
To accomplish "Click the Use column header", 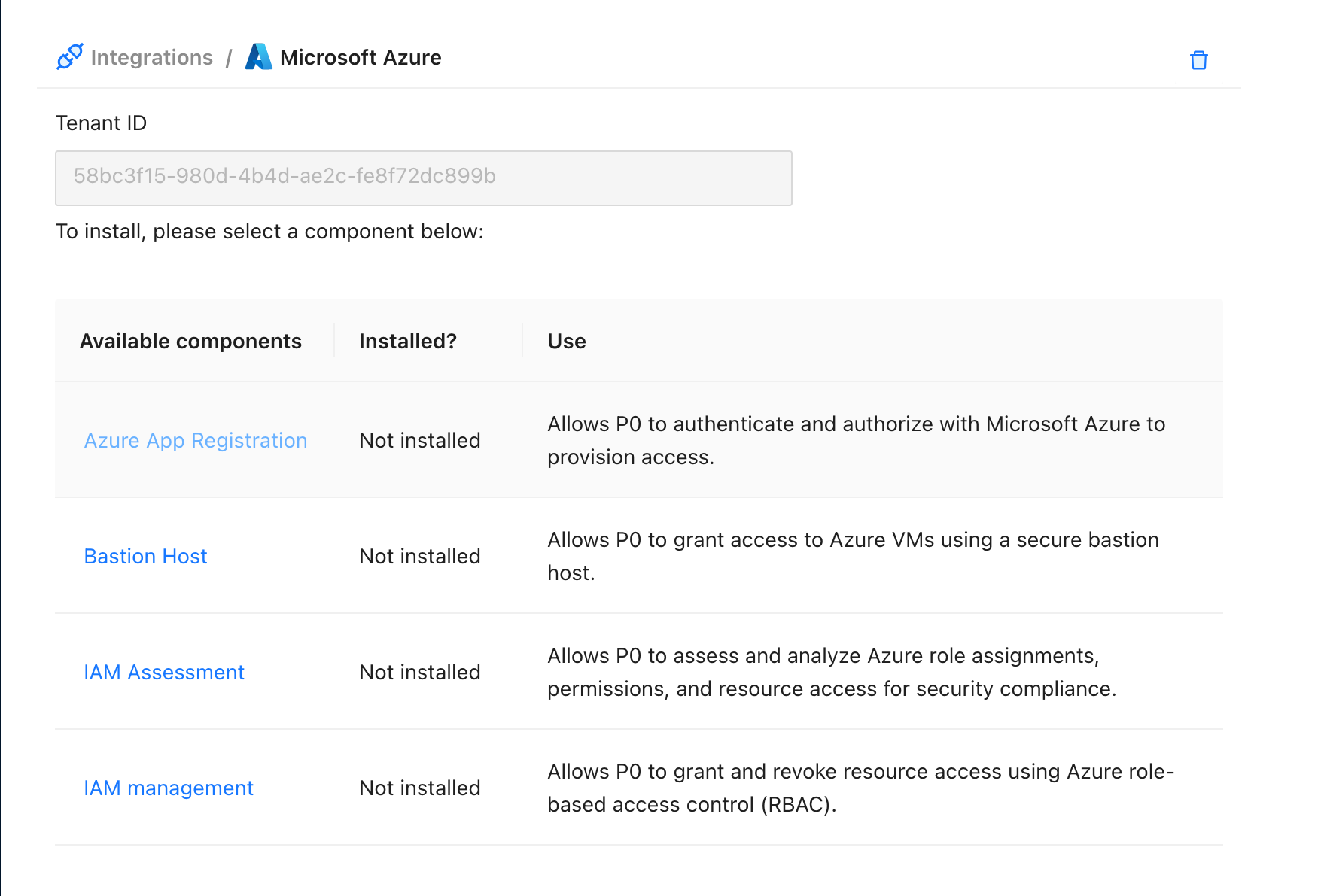I will [x=566, y=341].
